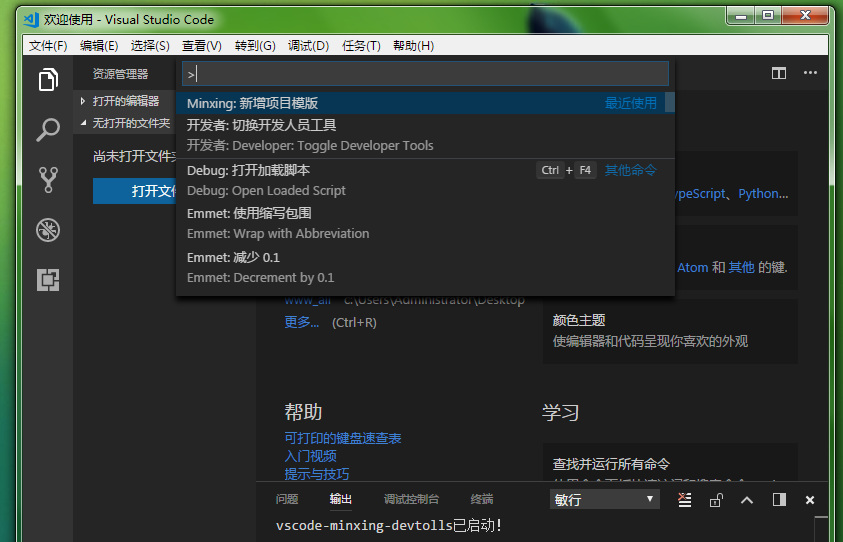Open the 帮助(H) menu

(x=413, y=46)
